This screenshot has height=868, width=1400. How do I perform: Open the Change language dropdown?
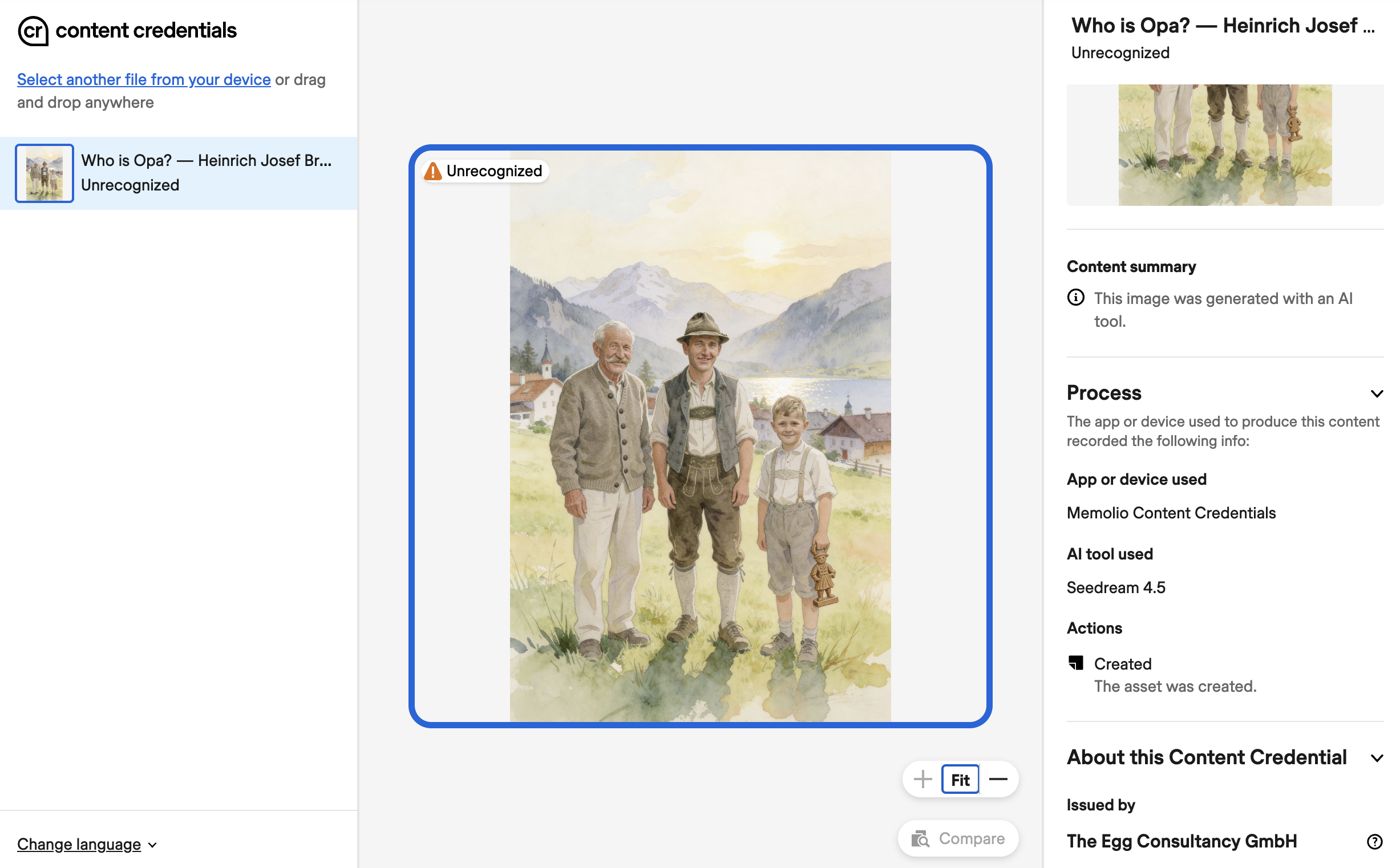pos(87,844)
